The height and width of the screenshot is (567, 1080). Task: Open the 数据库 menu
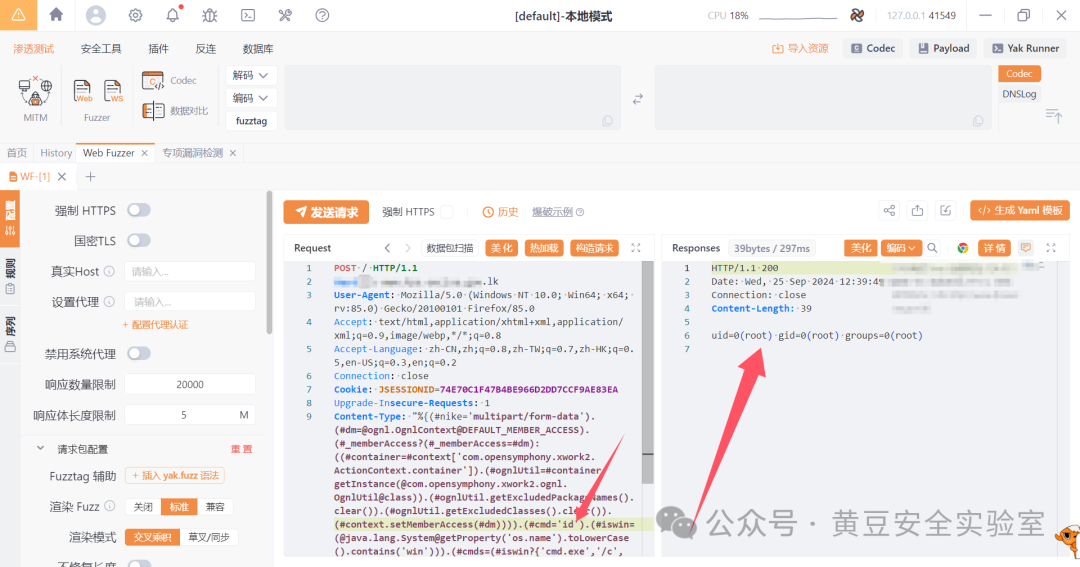pos(258,49)
